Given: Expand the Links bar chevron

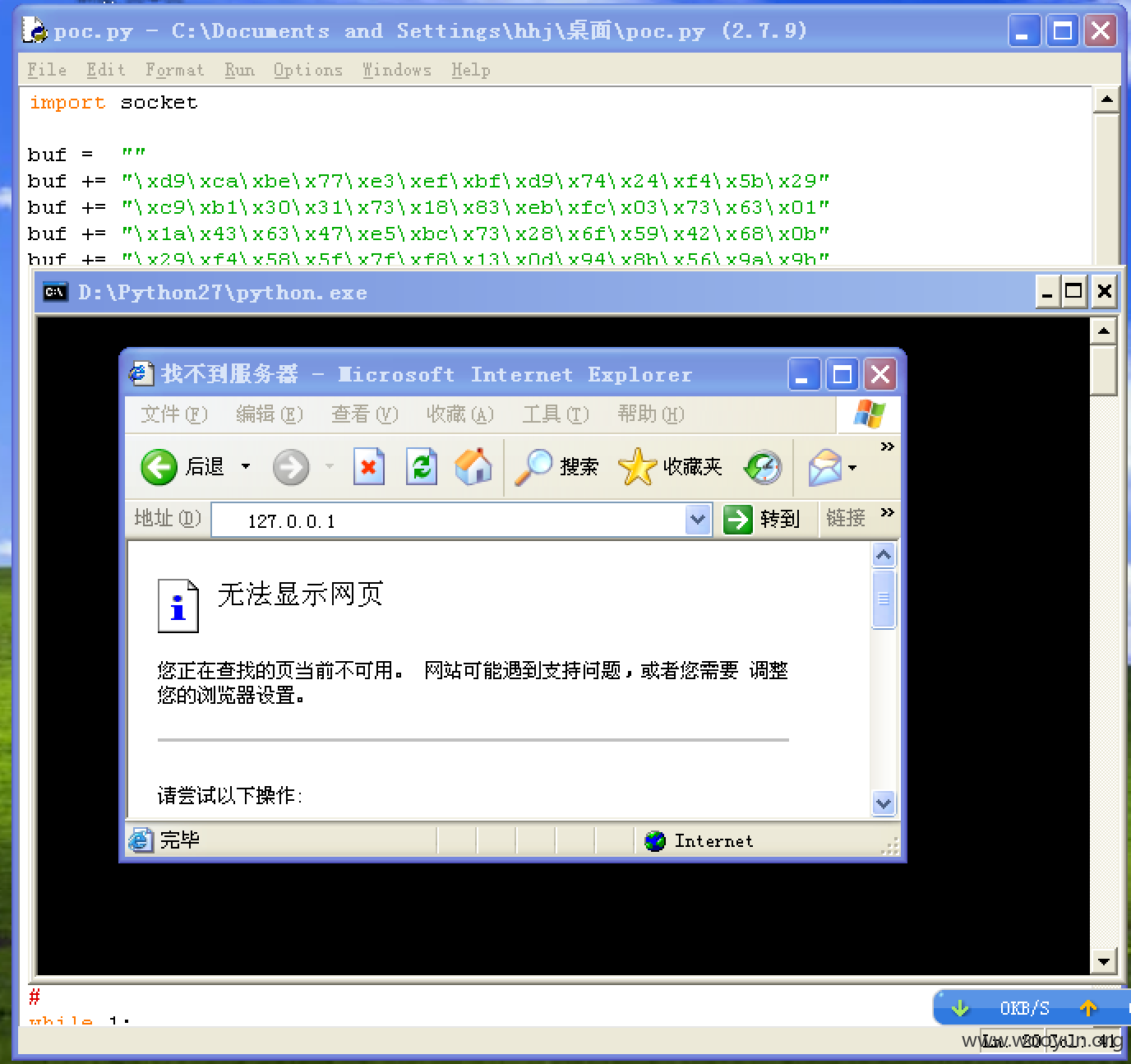Looking at the screenshot, I should 887,512.
